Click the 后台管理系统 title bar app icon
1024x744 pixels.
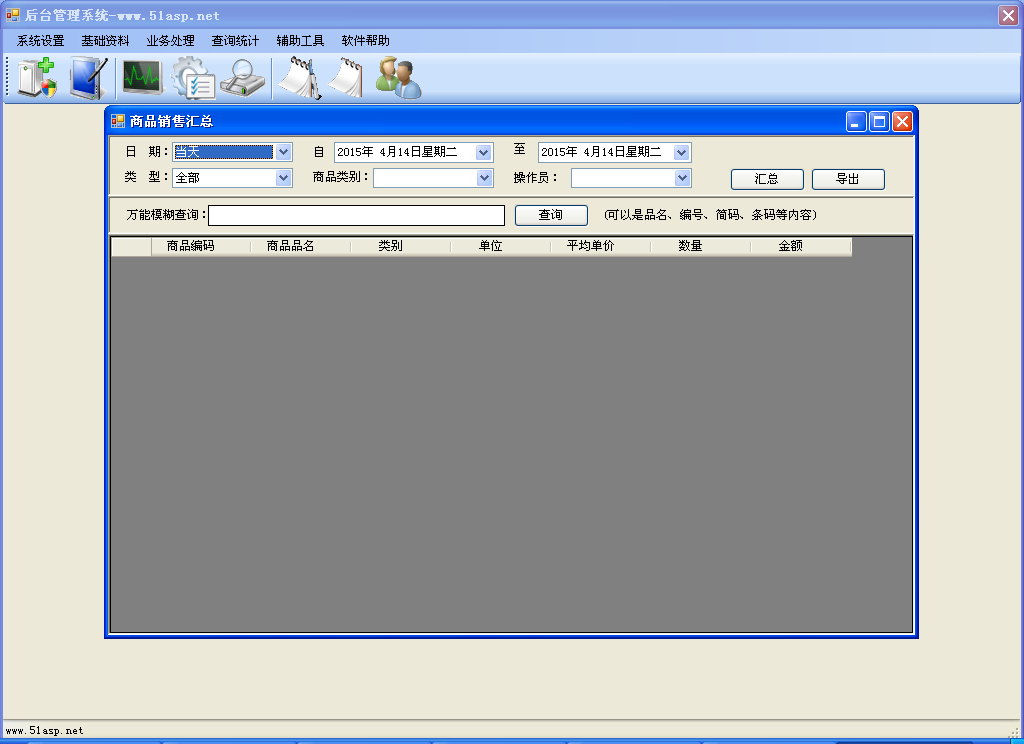pyautogui.click(x=12, y=14)
